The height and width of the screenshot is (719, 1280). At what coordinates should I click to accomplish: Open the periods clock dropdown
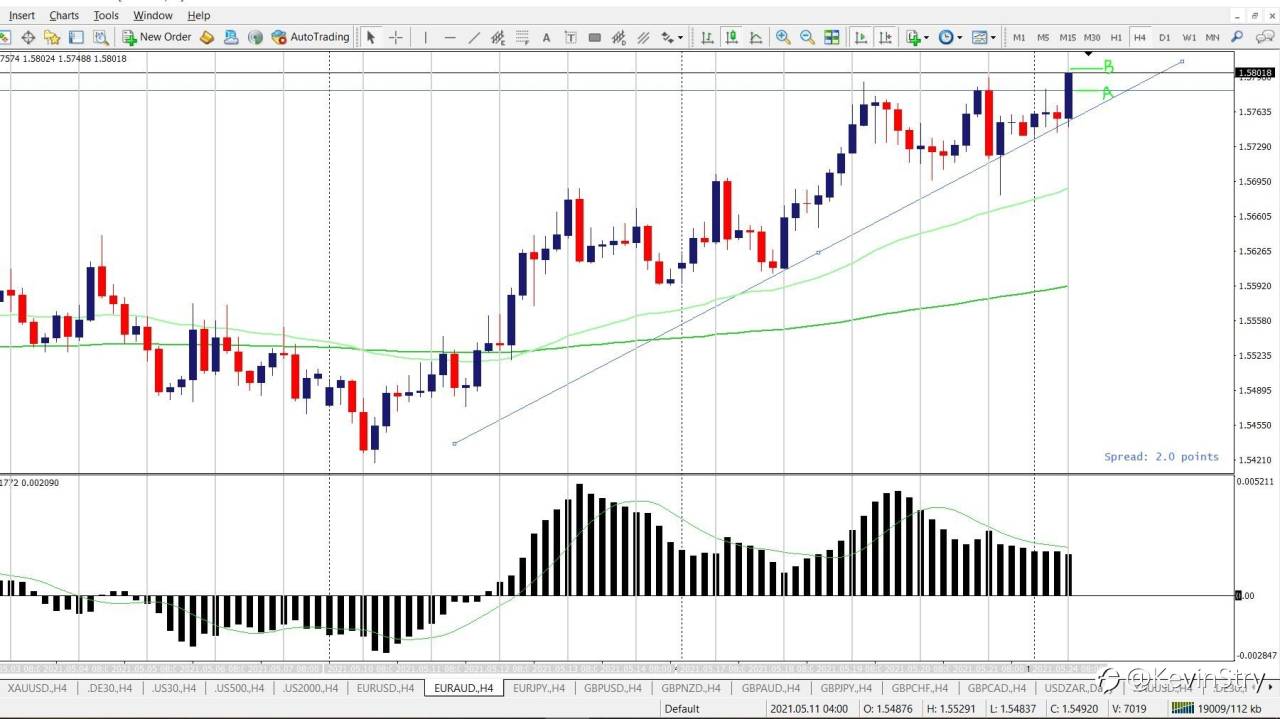point(947,37)
